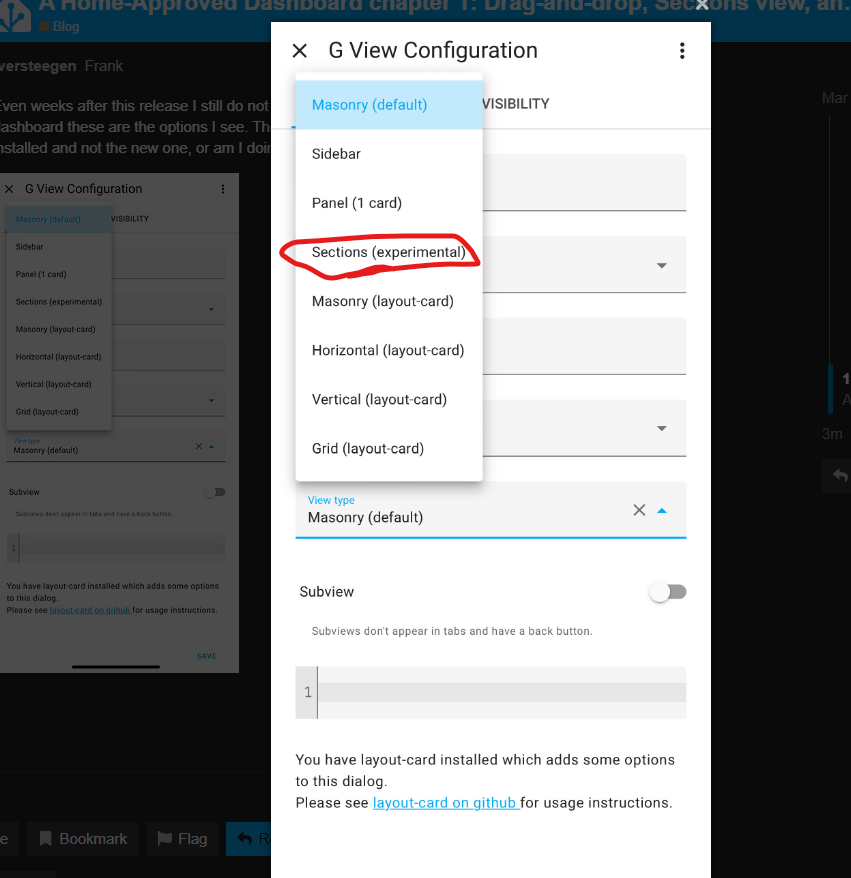Open the first dropdown arrow in the form
The image size is (851, 878).
[661, 265]
